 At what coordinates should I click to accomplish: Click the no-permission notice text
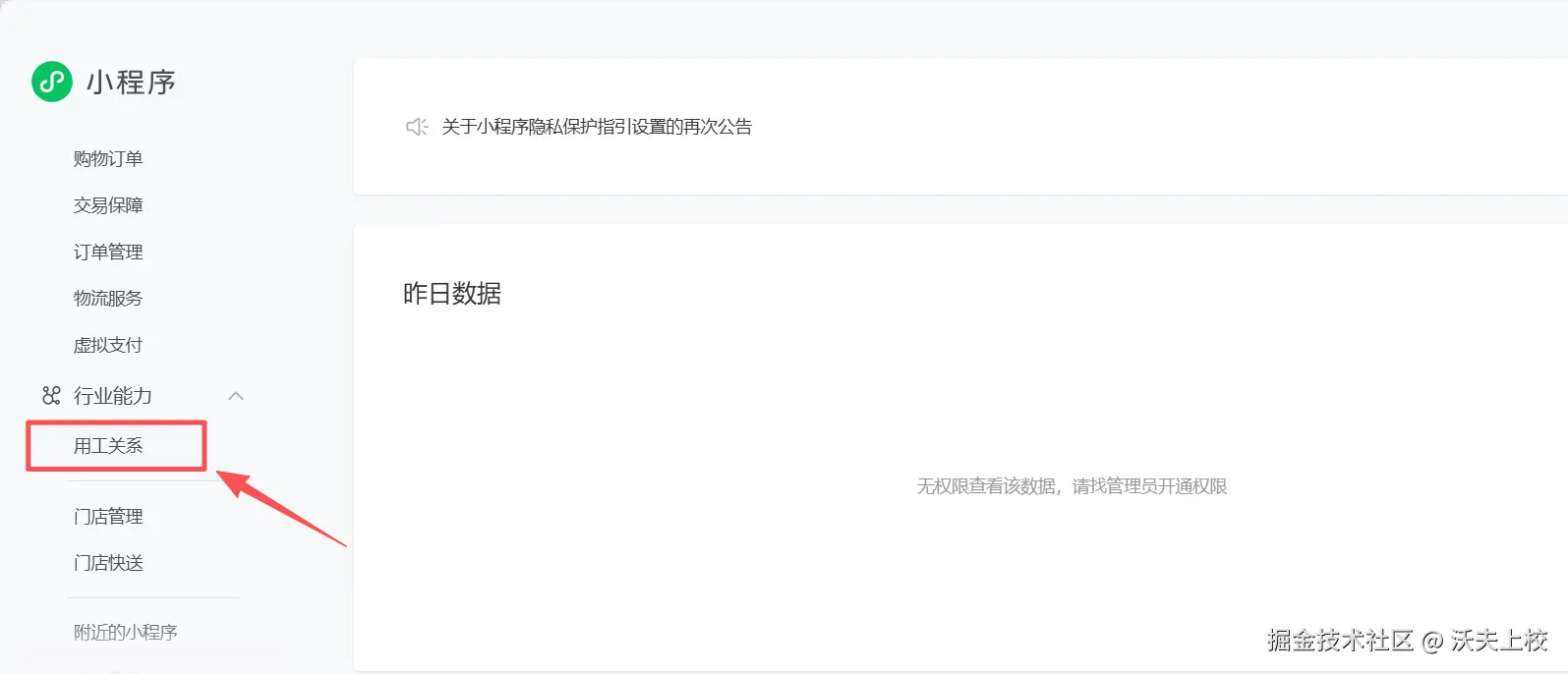tap(1072, 486)
